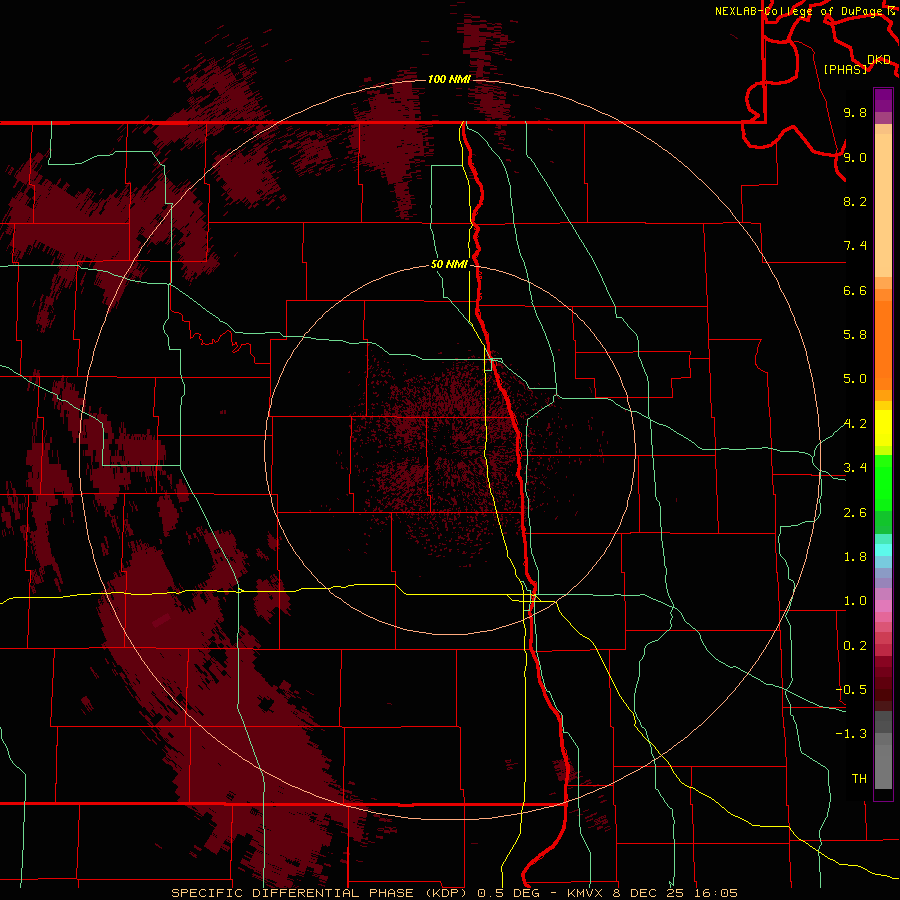Click the 9.0 legend value
This screenshot has width=900, height=900.
[x=855, y=157]
